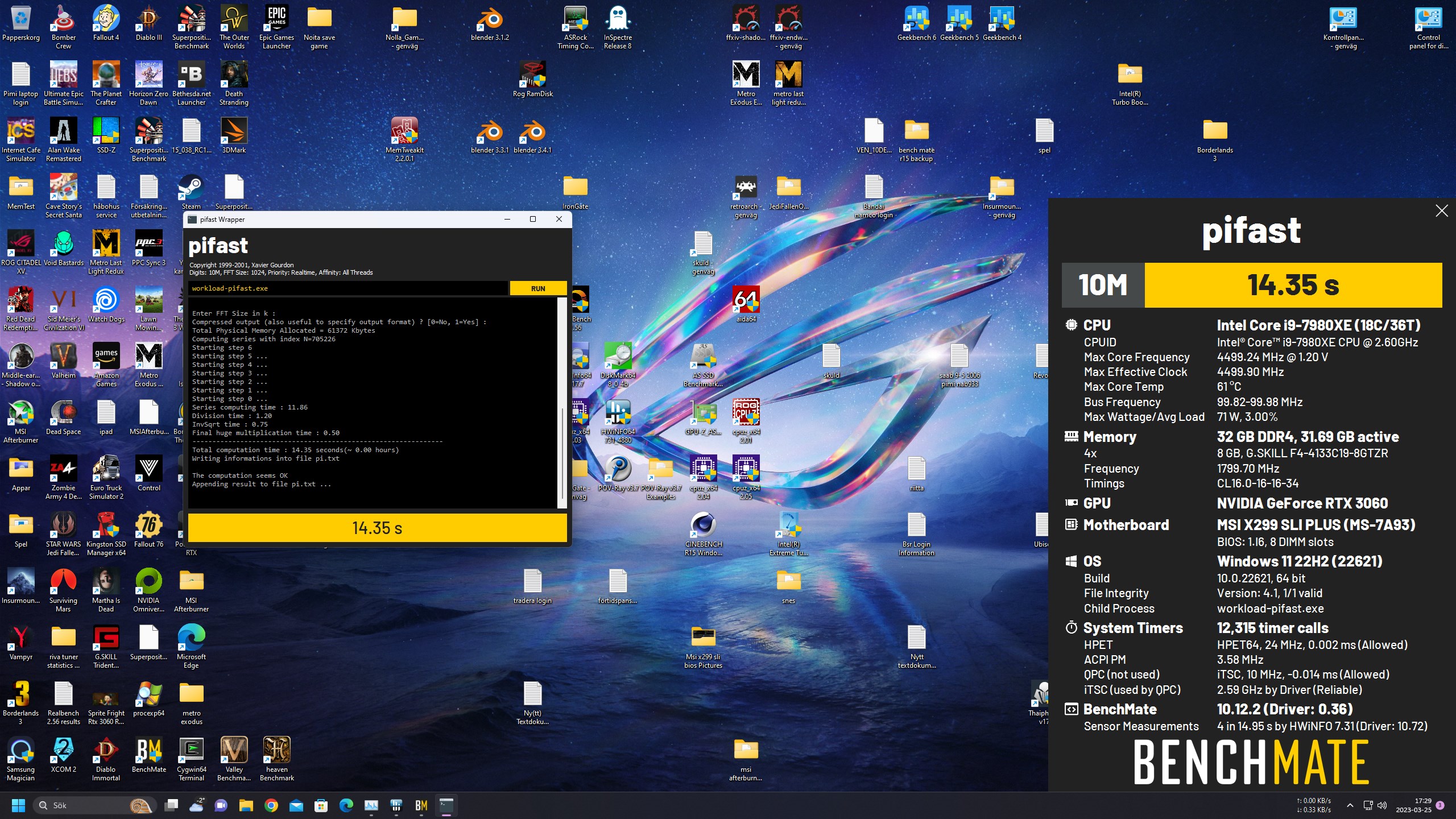This screenshot has height=819, width=1456.
Task: Open the Steam desktop shortcut
Action: pos(191,193)
